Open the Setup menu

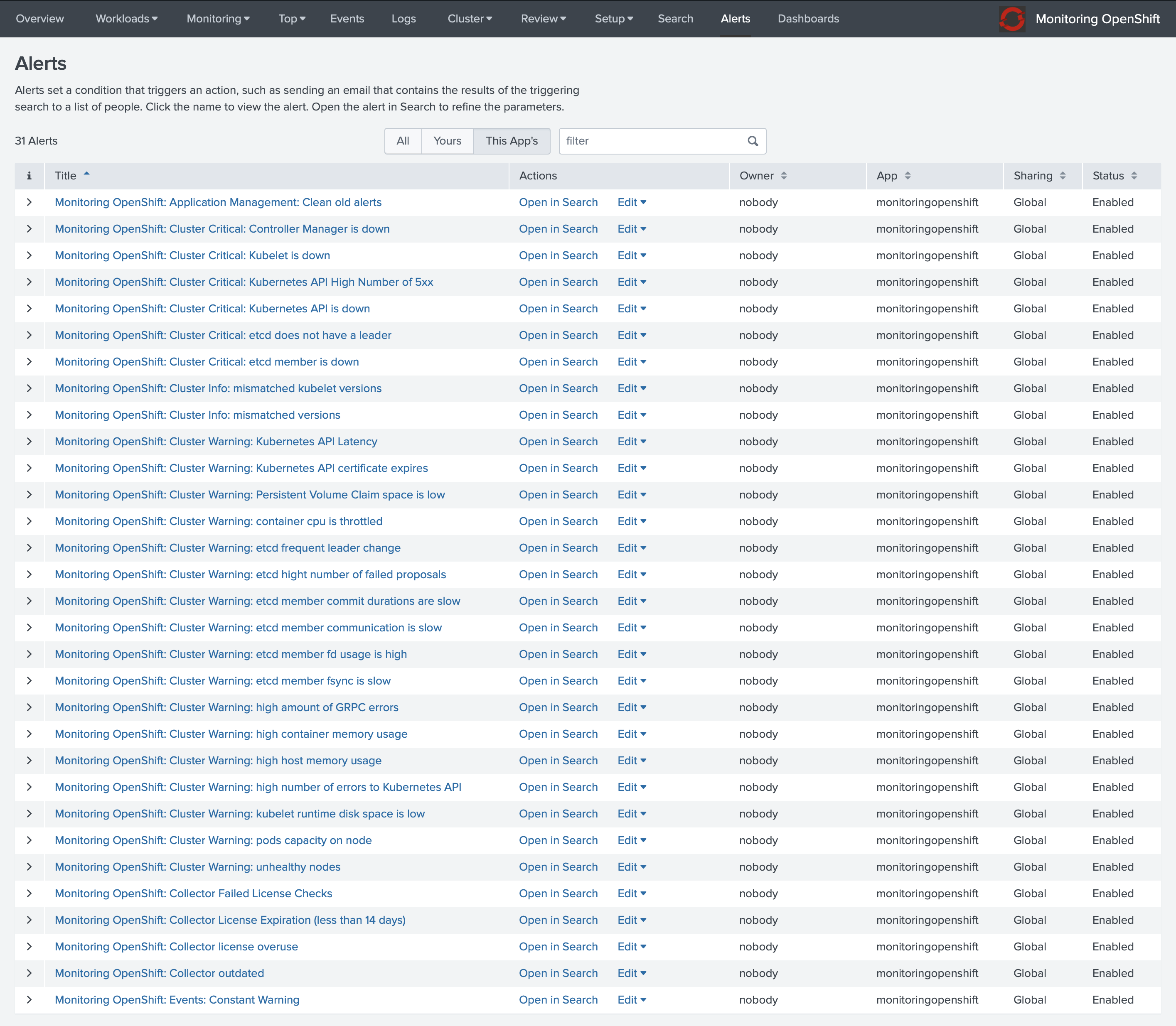(614, 19)
